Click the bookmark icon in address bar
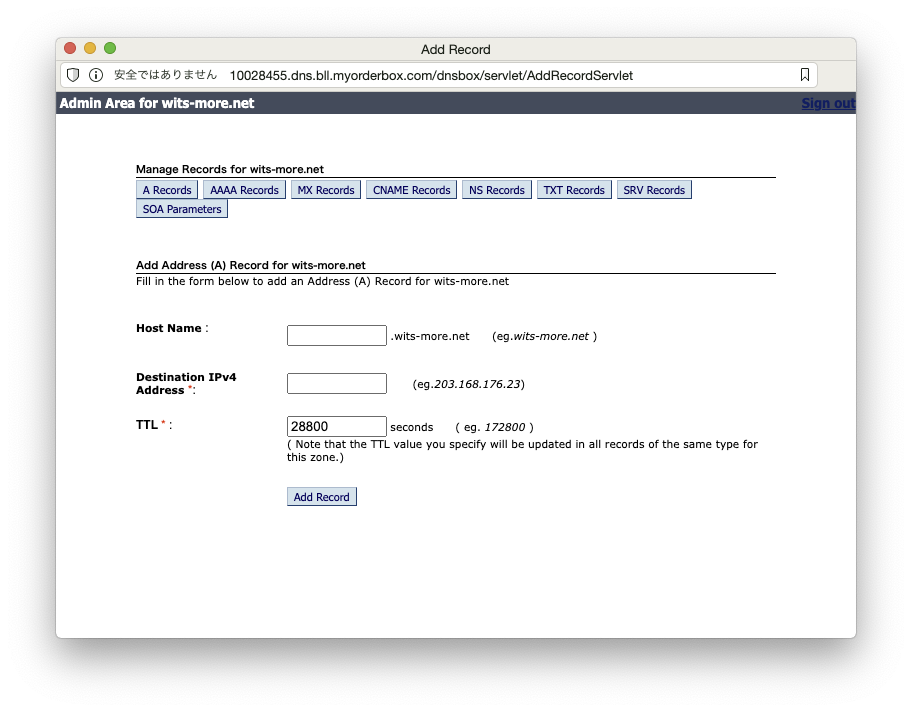Viewport: 912px width, 712px height. click(x=804, y=75)
